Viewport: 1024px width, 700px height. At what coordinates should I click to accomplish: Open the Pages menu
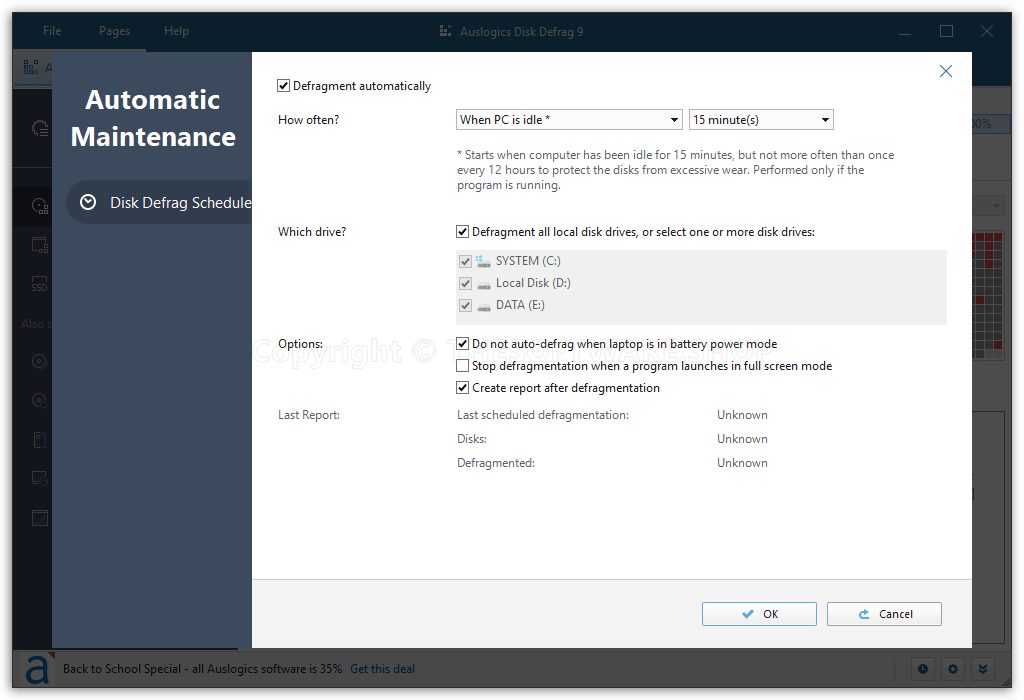coord(114,31)
